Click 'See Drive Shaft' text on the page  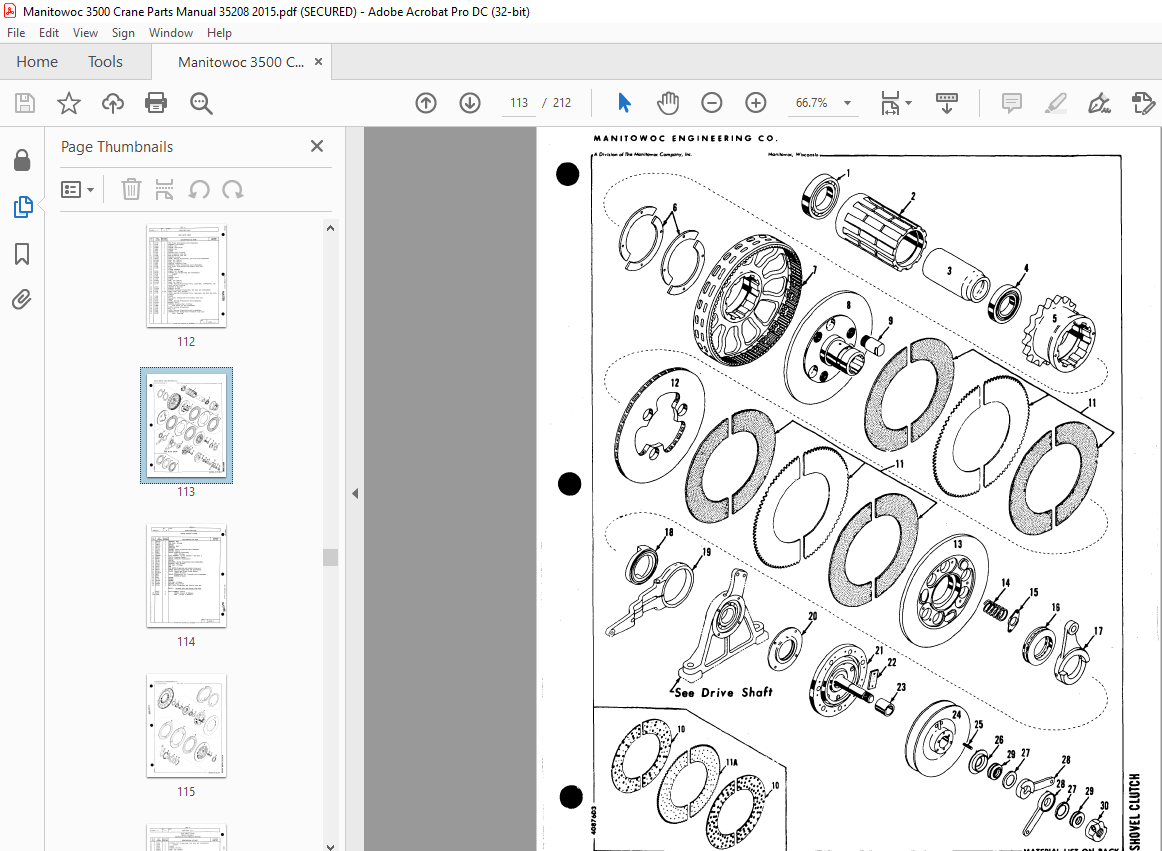pos(724,692)
